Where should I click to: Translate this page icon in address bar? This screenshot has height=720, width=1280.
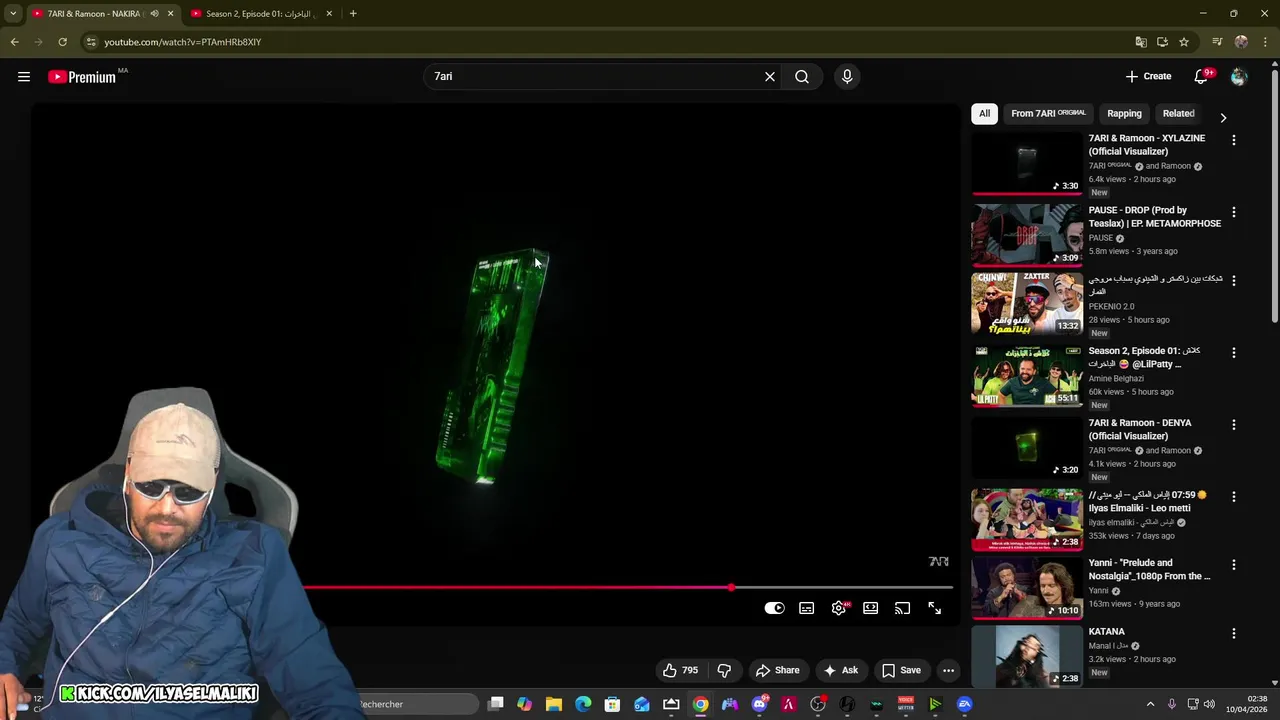pos(1141,42)
